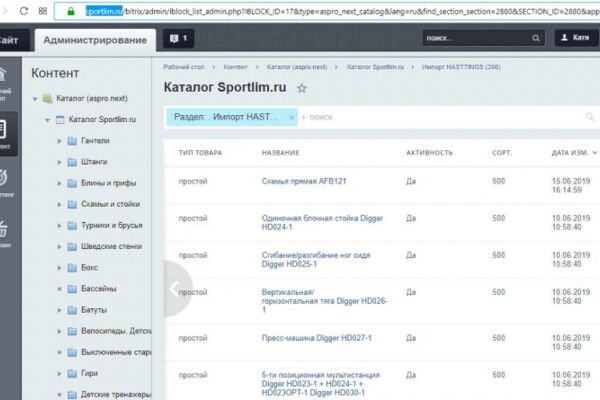Expand the Гантели folder
The image size is (600, 400).
(x=59, y=141)
